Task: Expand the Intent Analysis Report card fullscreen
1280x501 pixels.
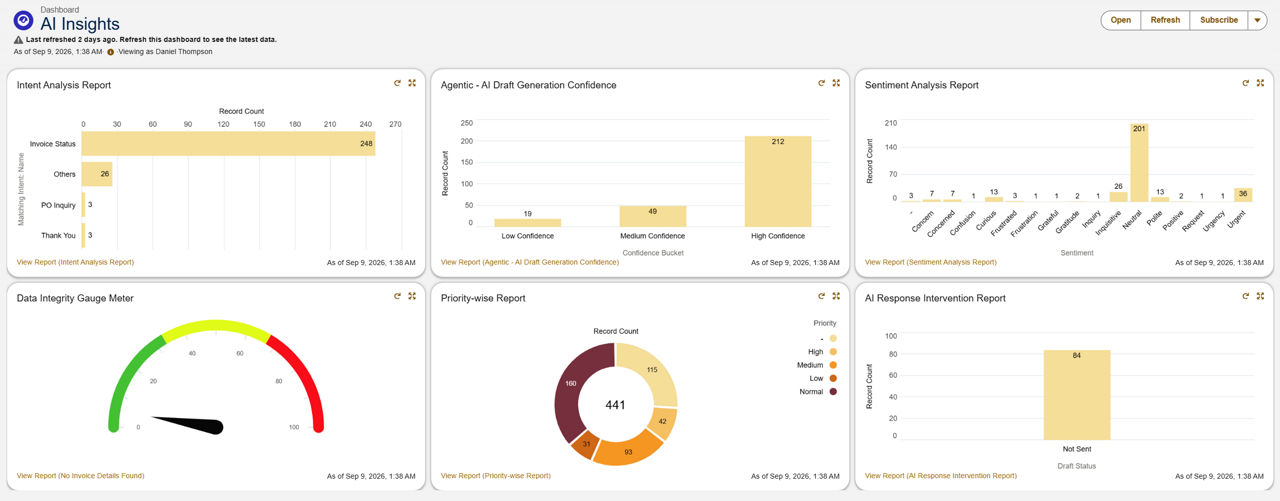Action: (412, 84)
